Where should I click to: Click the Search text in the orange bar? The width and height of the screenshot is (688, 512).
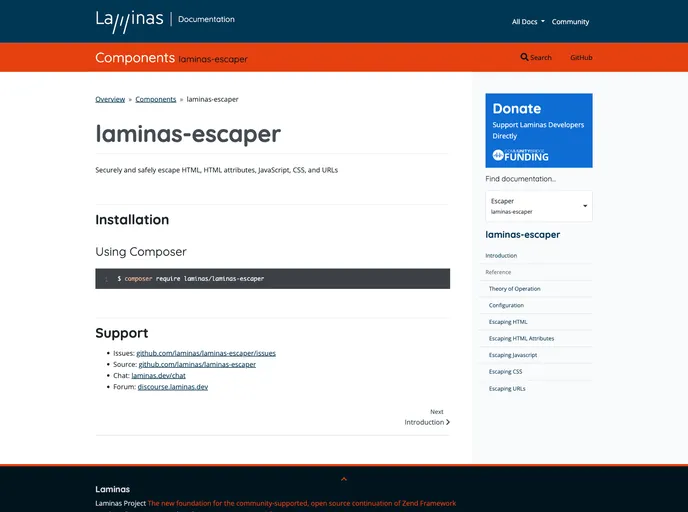pyautogui.click(x=541, y=57)
